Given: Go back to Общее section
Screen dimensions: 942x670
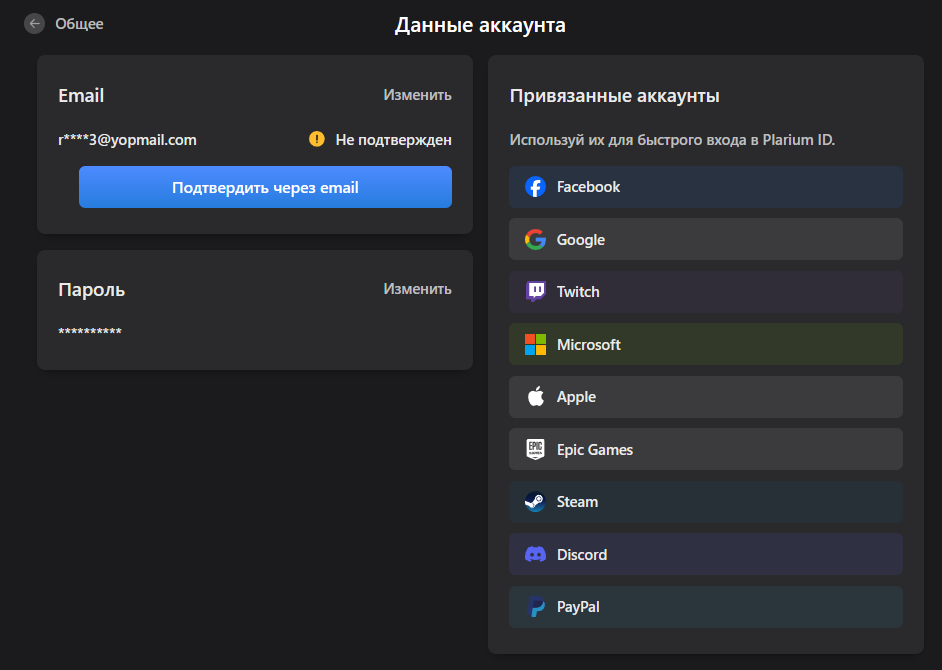Looking at the screenshot, I should click(x=79, y=24).
